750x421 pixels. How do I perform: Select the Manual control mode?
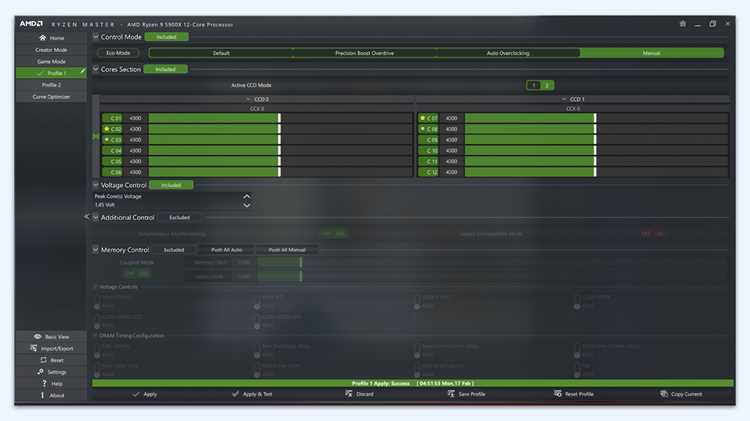click(x=651, y=53)
